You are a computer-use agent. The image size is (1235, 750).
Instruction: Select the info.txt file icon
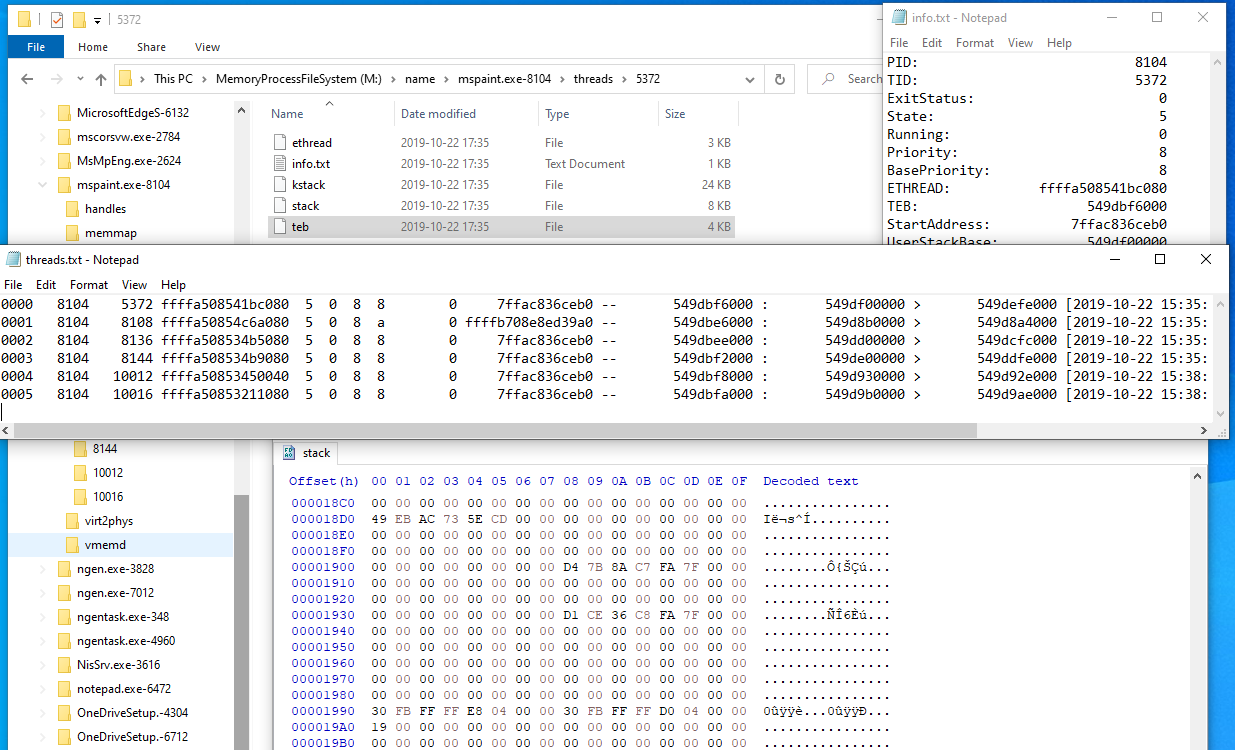(x=280, y=163)
